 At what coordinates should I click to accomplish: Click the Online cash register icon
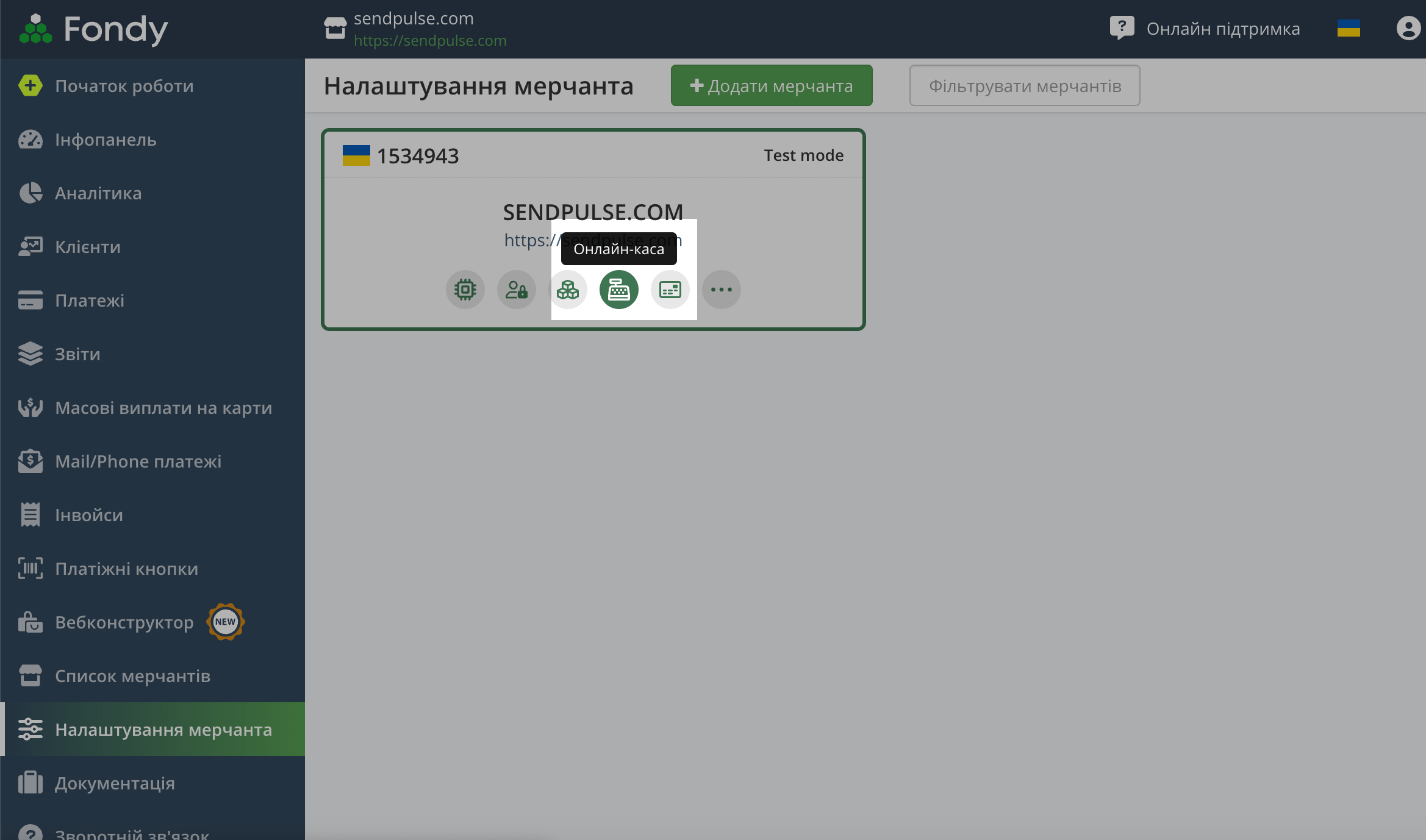click(x=618, y=290)
